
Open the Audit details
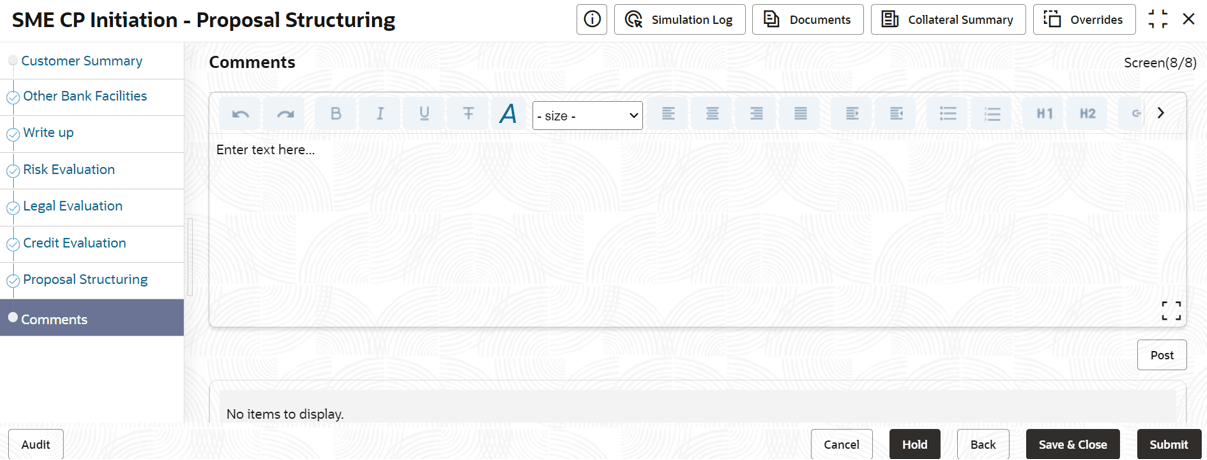pos(36,444)
